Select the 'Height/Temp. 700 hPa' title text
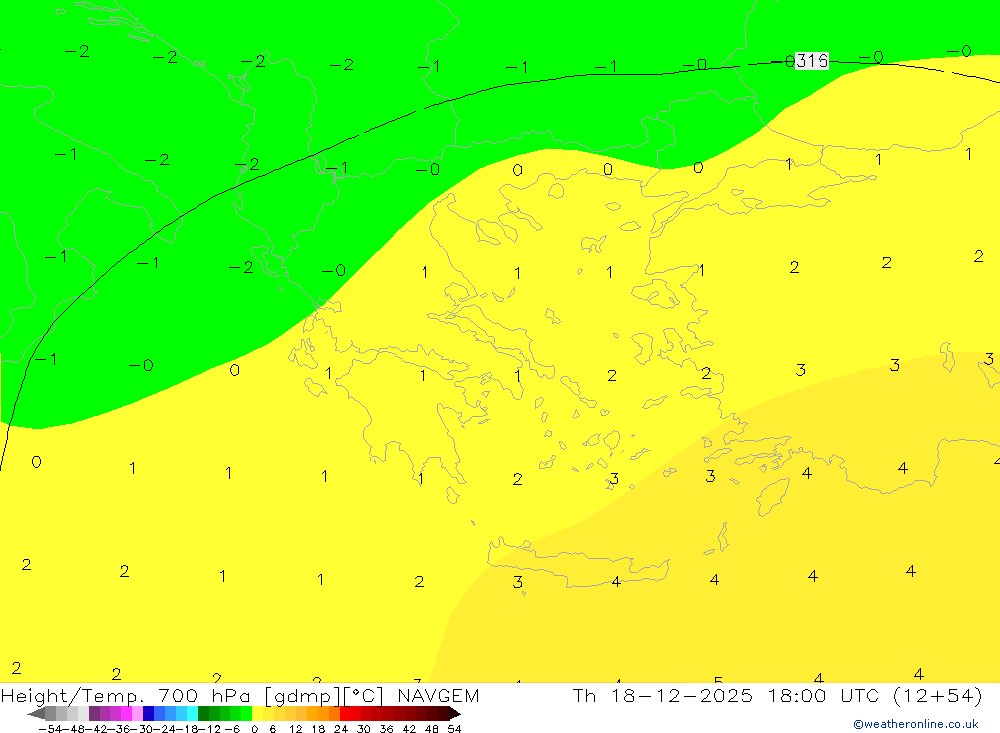Viewport: 1000px width, 733px height. coord(126,695)
